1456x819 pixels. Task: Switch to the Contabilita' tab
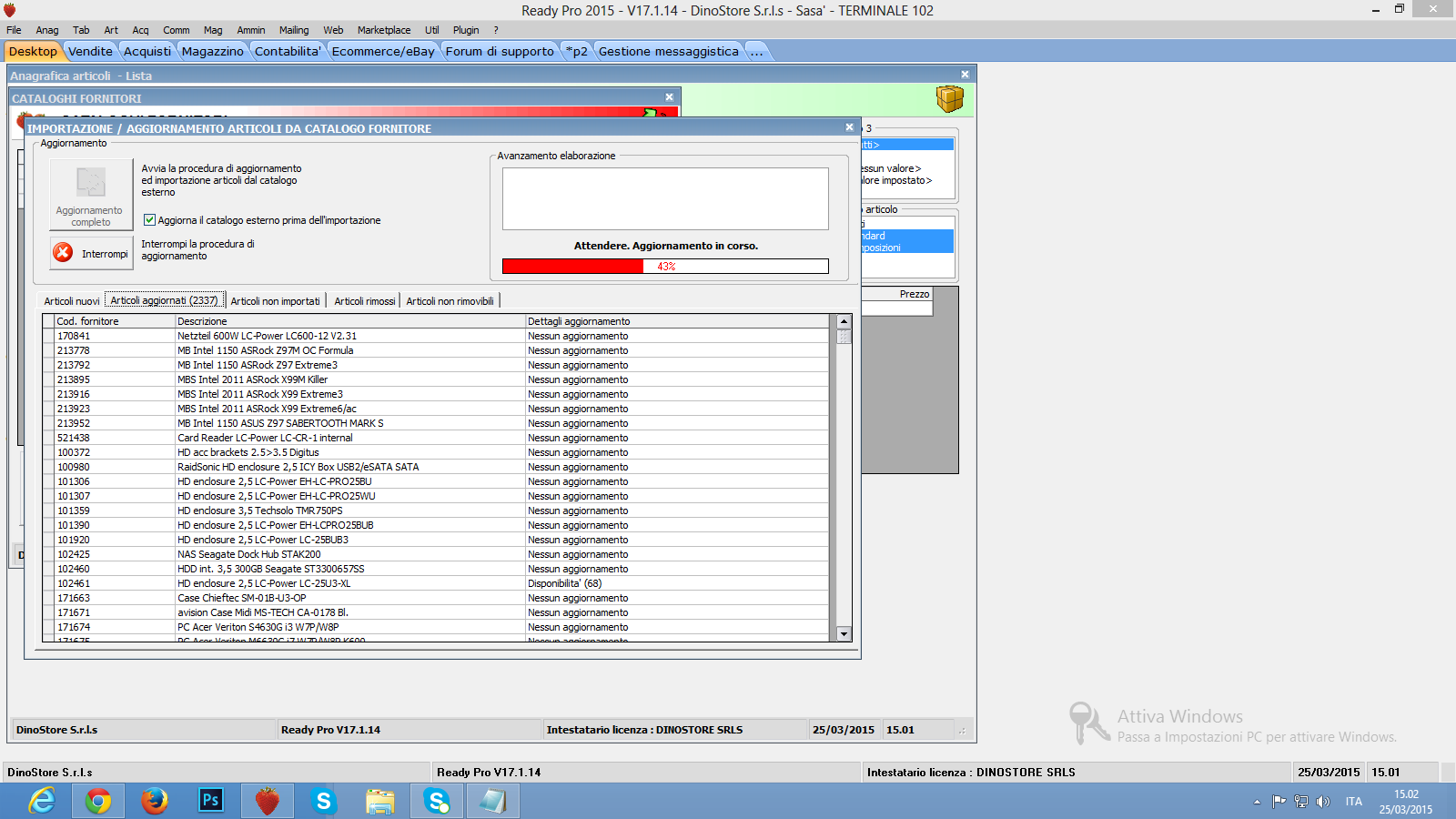pyautogui.click(x=288, y=51)
